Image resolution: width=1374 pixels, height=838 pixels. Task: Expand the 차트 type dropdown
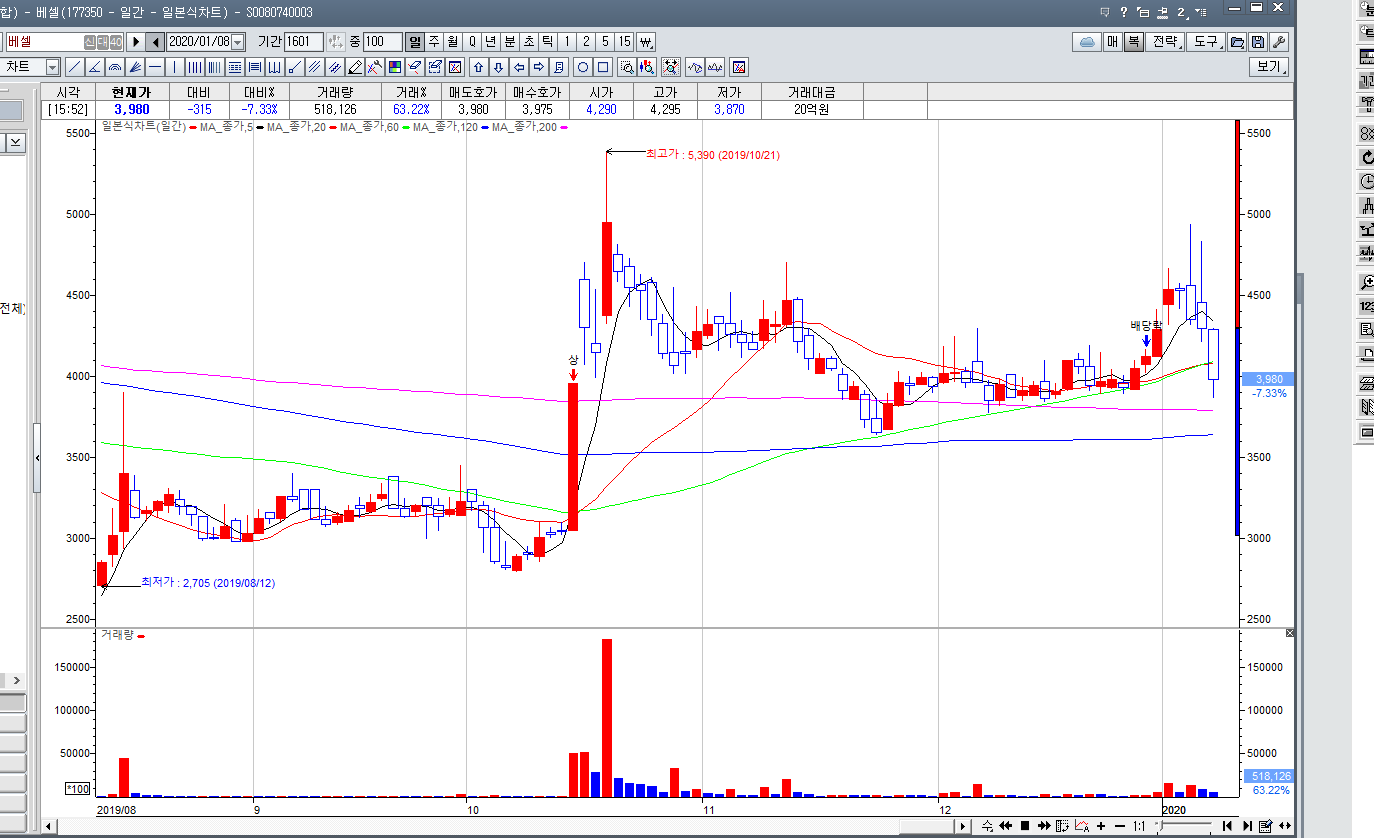click(x=52, y=67)
